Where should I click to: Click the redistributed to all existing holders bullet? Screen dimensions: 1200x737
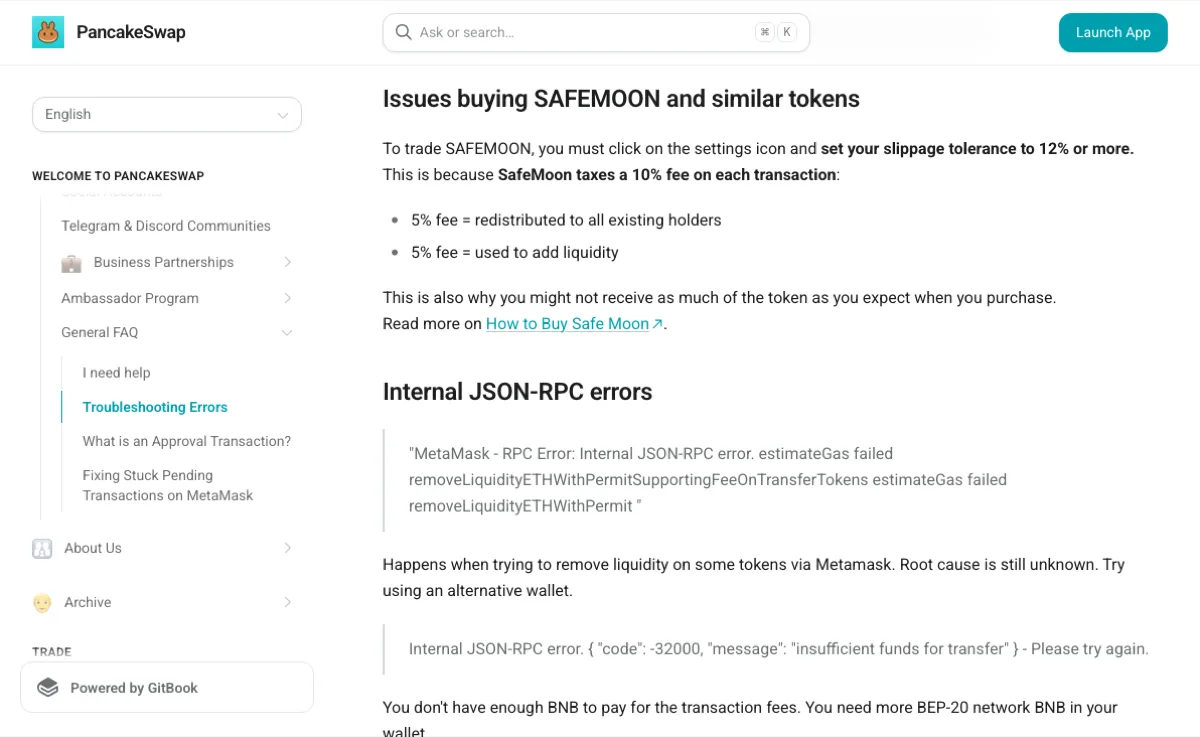[566, 220]
